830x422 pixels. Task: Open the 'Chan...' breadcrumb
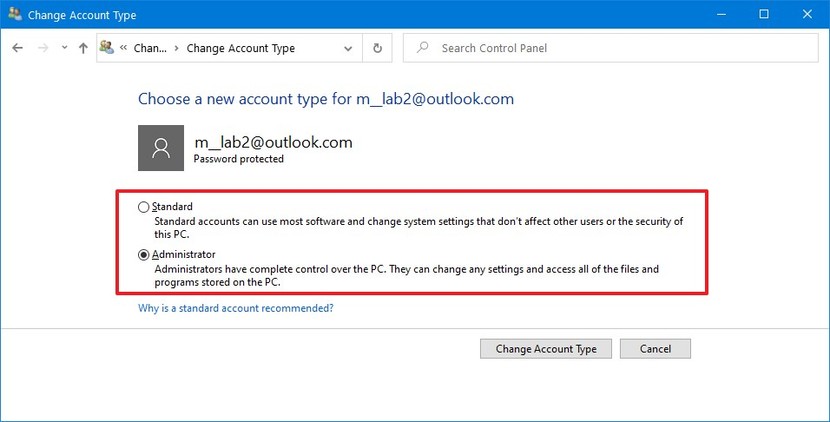coord(150,48)
